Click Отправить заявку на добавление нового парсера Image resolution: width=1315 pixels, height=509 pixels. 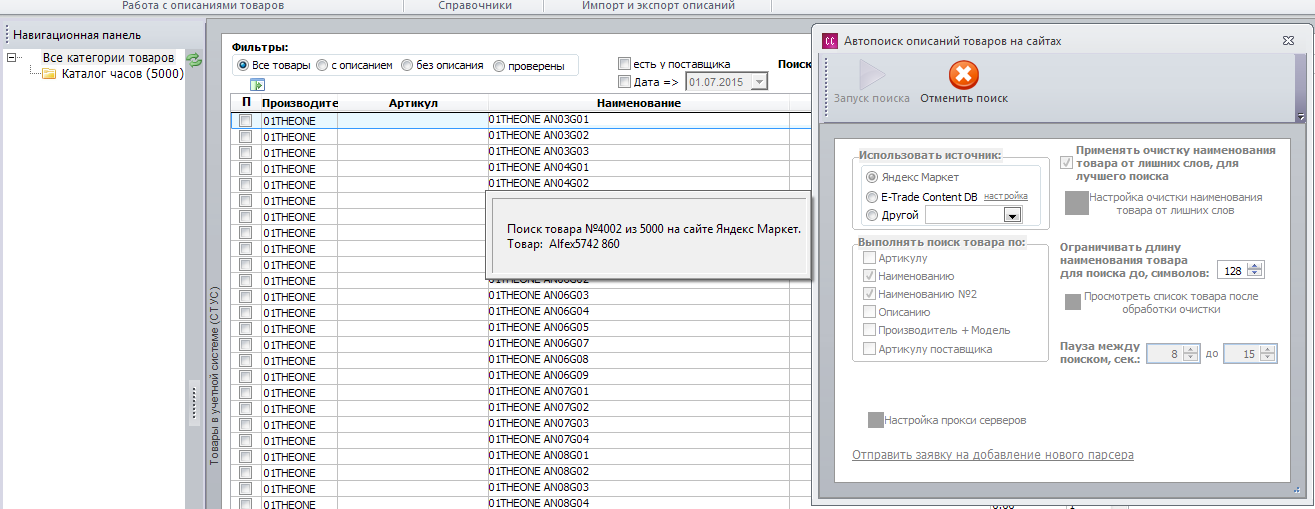[992, 455]
